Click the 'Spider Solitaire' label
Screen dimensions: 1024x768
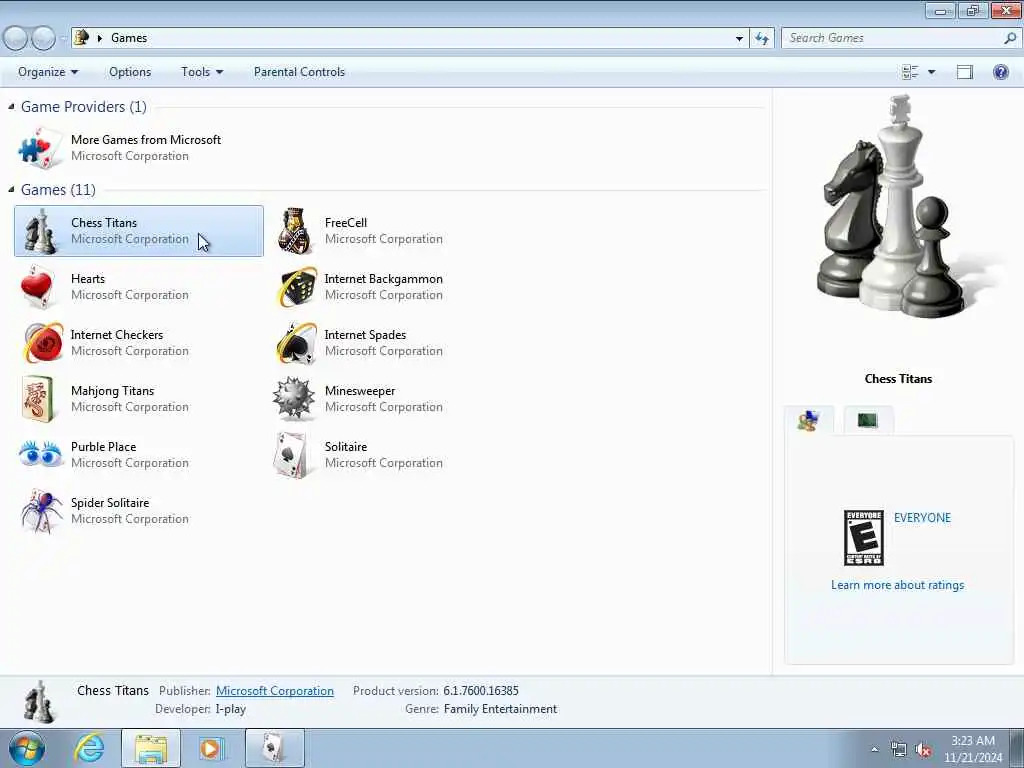click(x=110, y=503)
